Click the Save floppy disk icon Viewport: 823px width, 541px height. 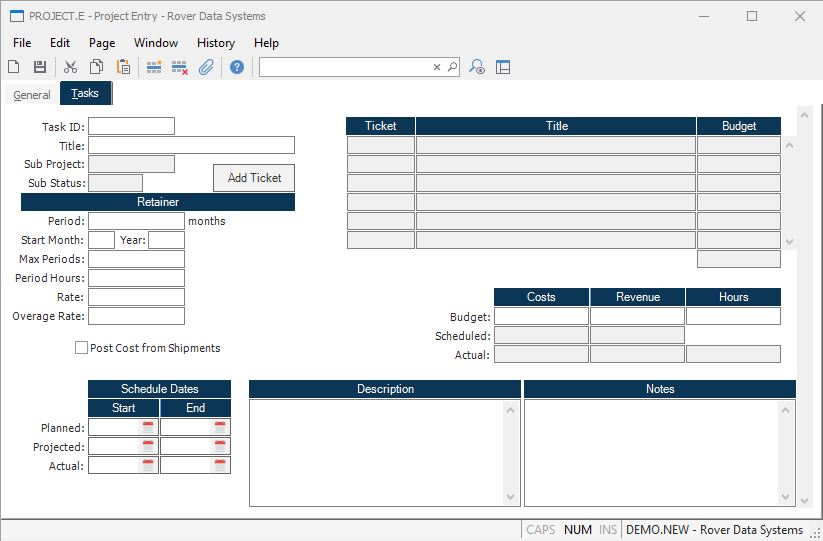[x=40, y=67]
